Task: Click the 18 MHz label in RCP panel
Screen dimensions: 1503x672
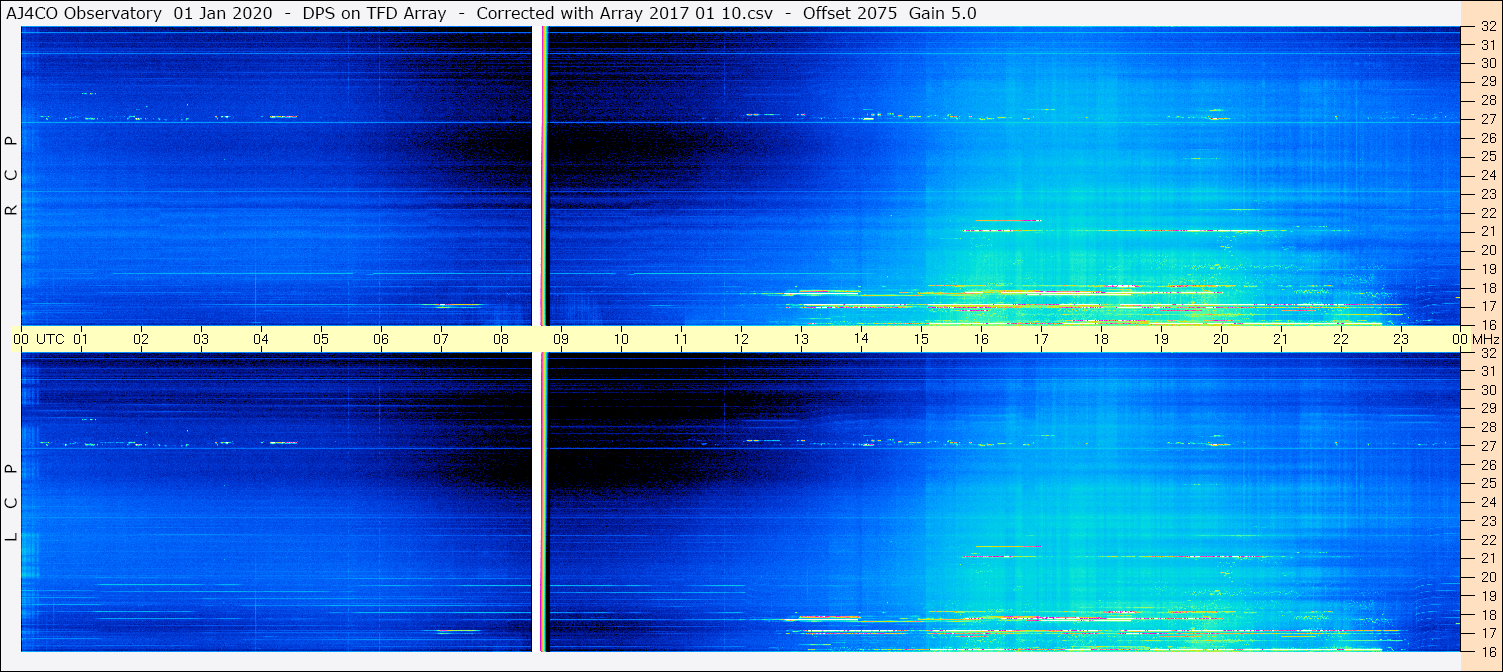Action: (1487, 288)
